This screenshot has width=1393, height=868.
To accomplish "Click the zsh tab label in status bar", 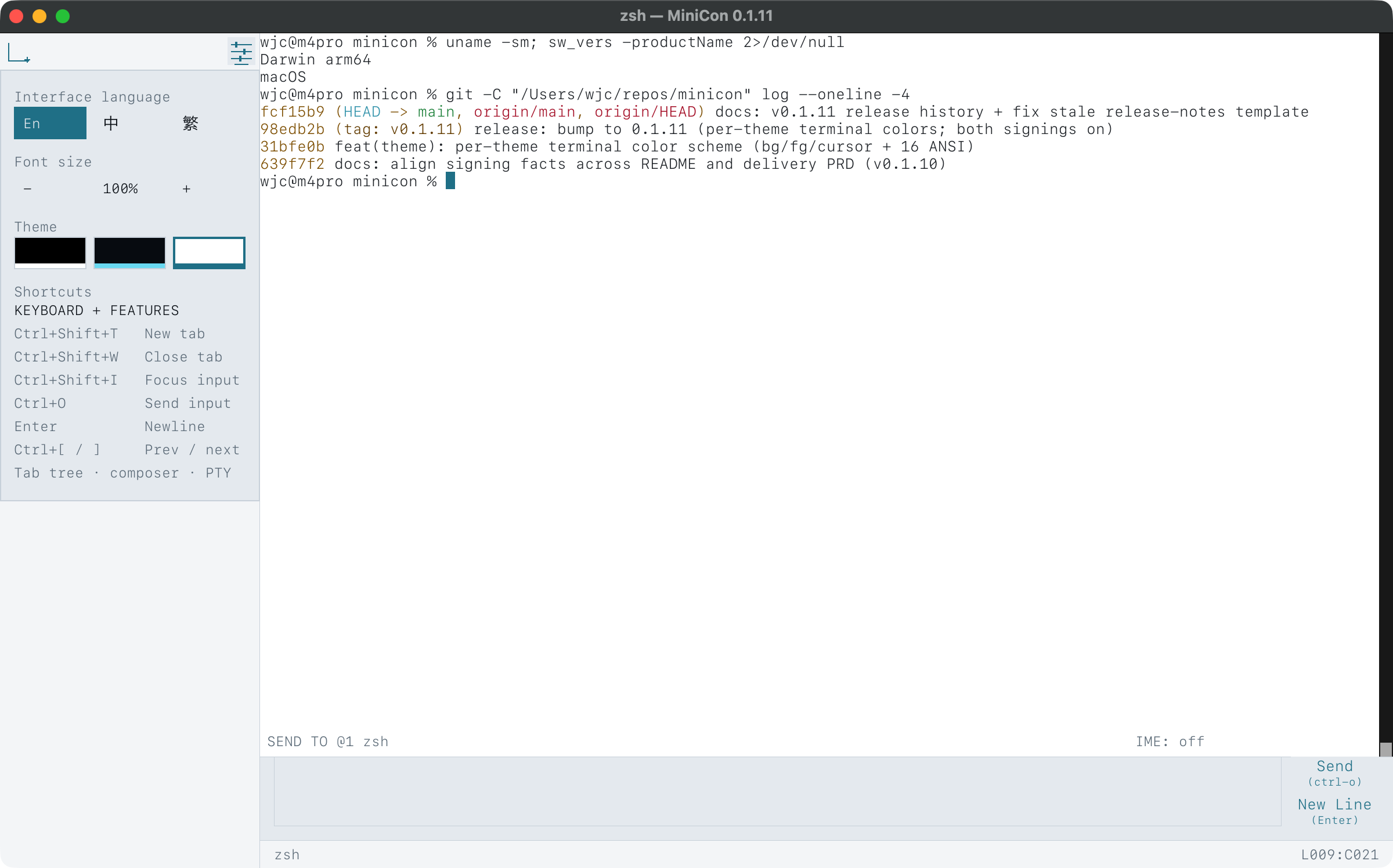I will pyautogui.click(x=287, y=855).
